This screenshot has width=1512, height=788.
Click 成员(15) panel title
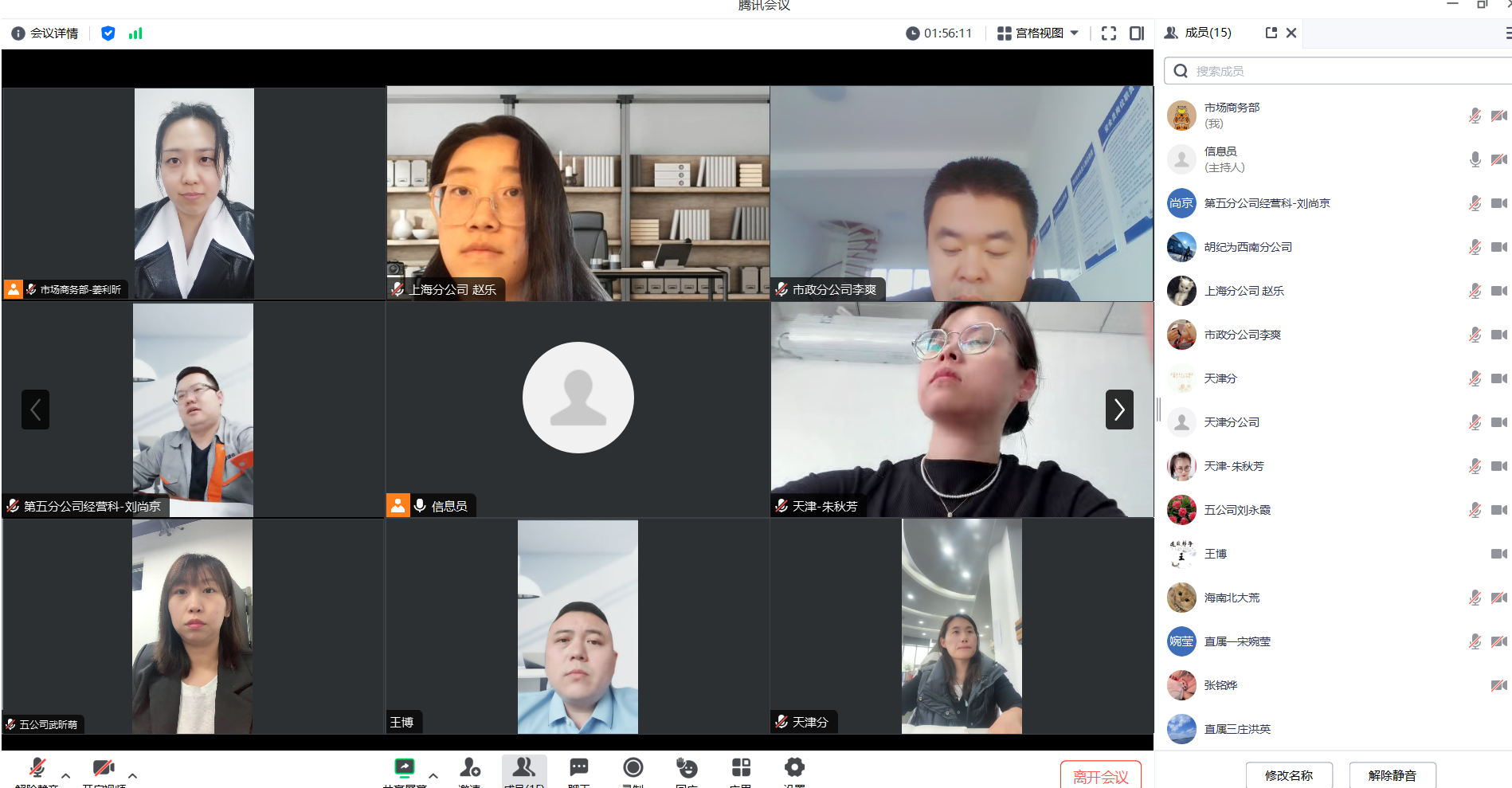pyautogui.click(x=1208, y=33)
